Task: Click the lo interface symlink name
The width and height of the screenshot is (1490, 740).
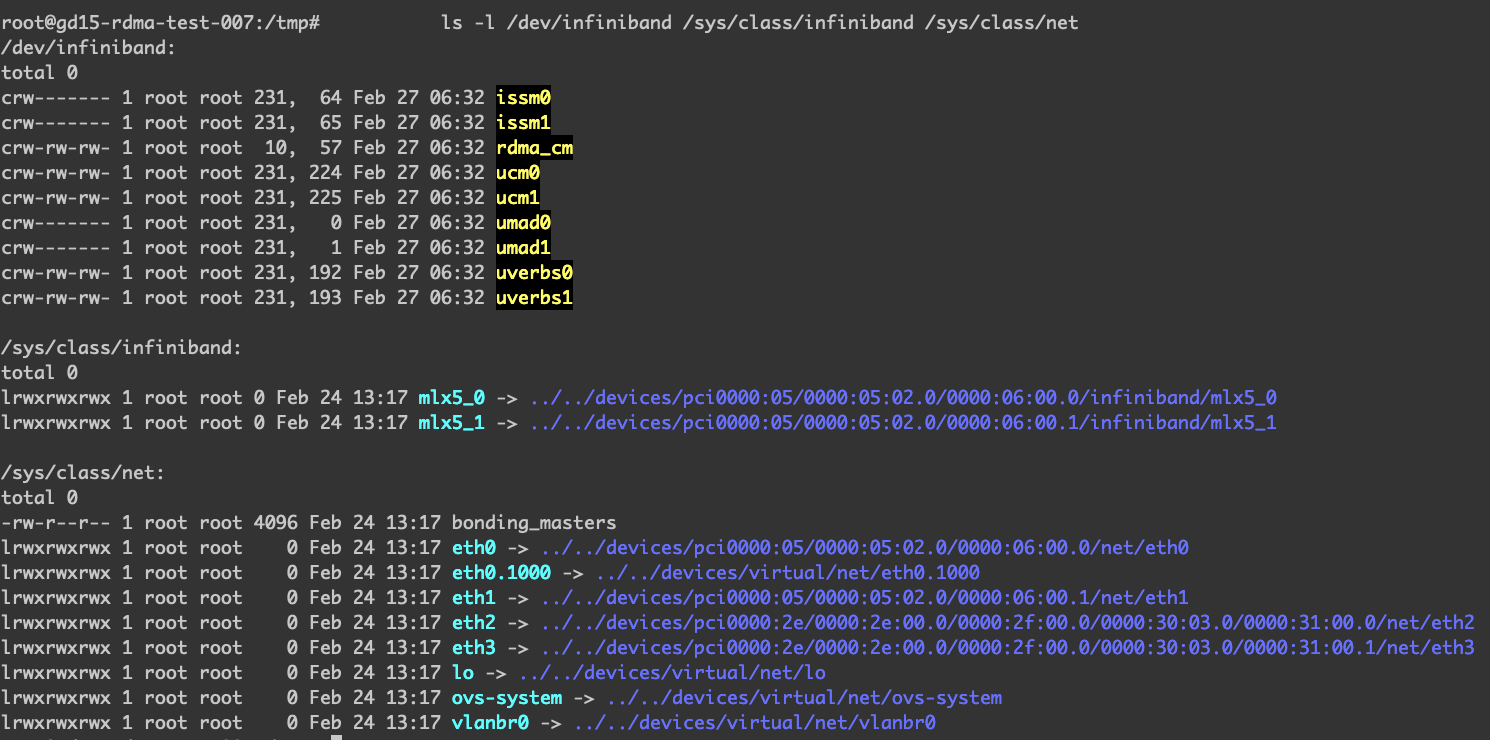Action: point(463,673)
